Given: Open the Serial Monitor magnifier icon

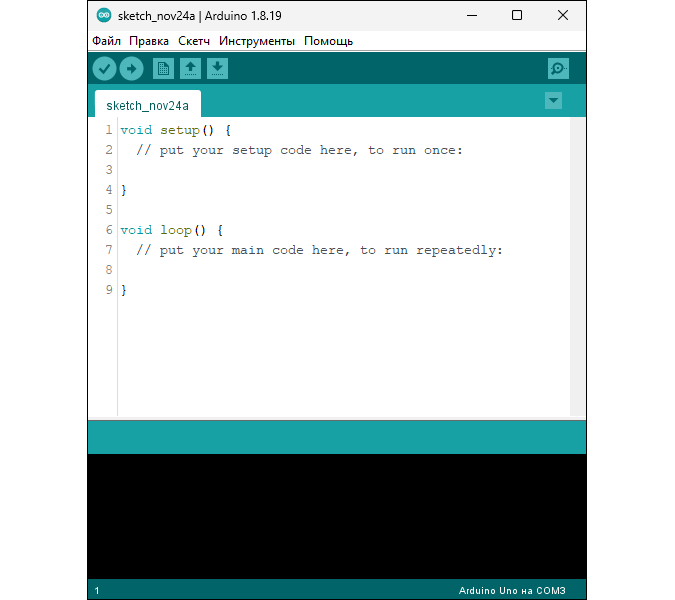Looking at the screenshot, I should (x=558, y=68).
